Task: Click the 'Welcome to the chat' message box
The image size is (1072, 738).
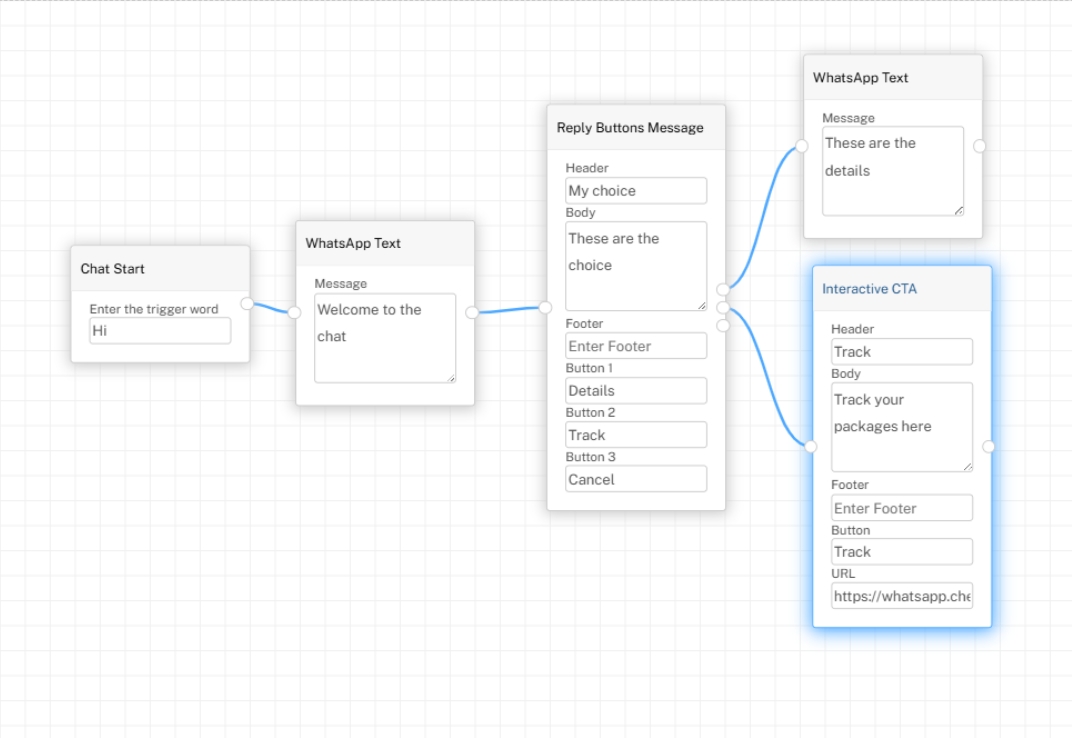Action: pos(384,337)
